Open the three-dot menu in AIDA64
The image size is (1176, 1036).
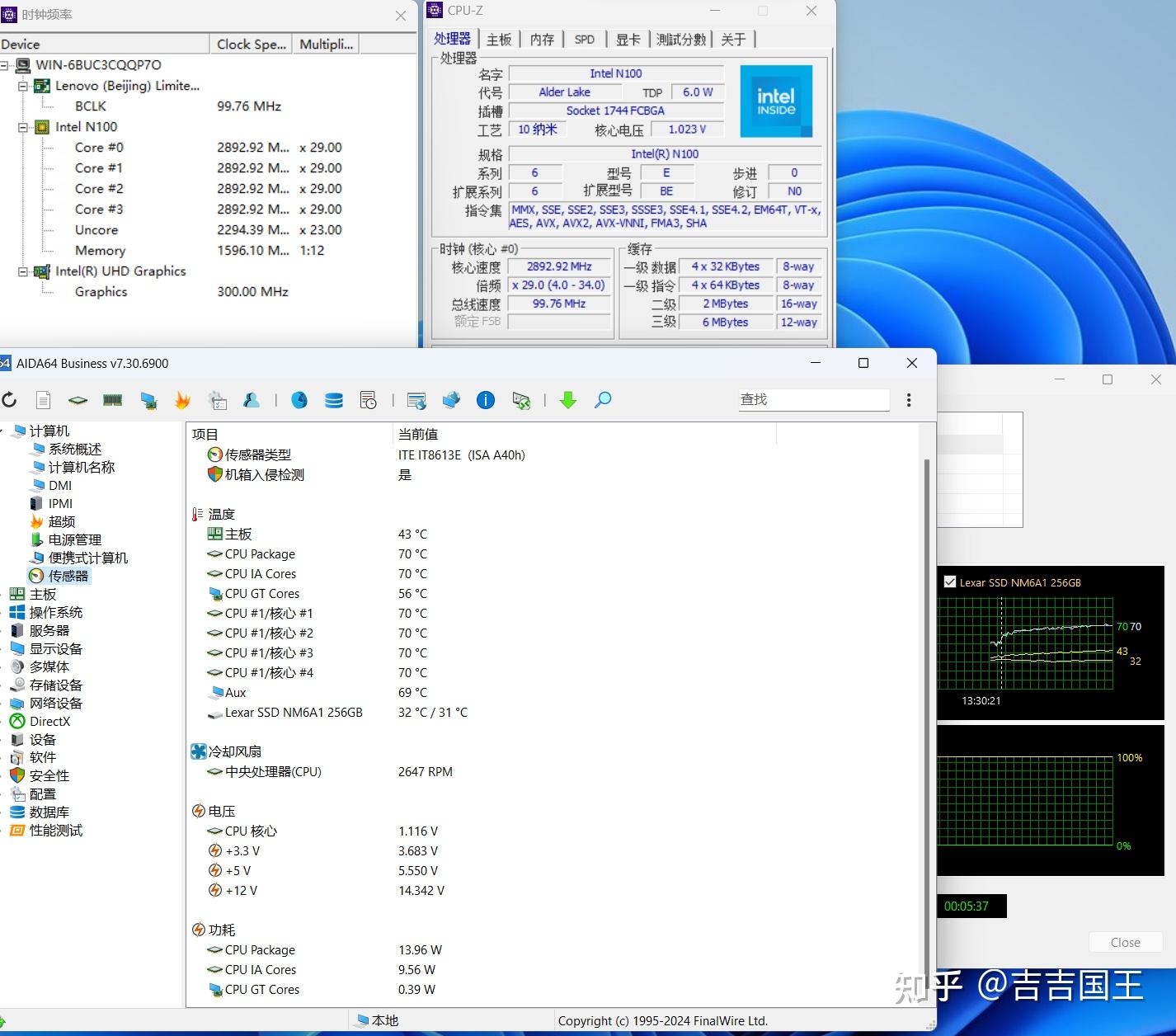pyautogui.click(x=909, y=399)
